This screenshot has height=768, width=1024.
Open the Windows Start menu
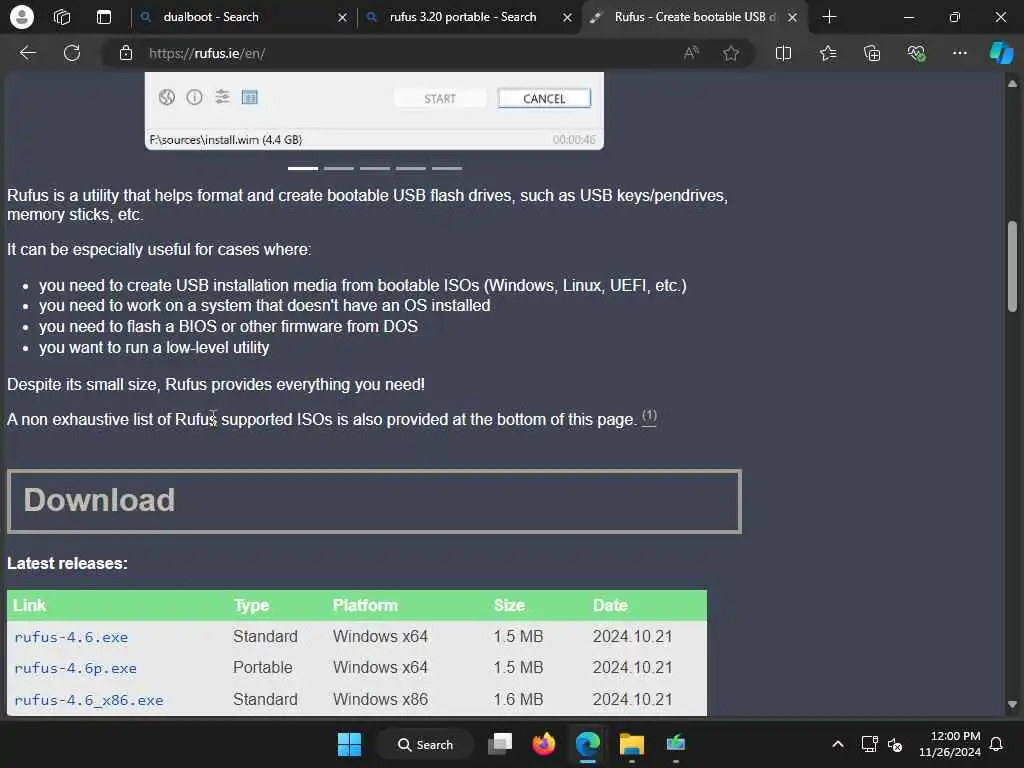349,744
